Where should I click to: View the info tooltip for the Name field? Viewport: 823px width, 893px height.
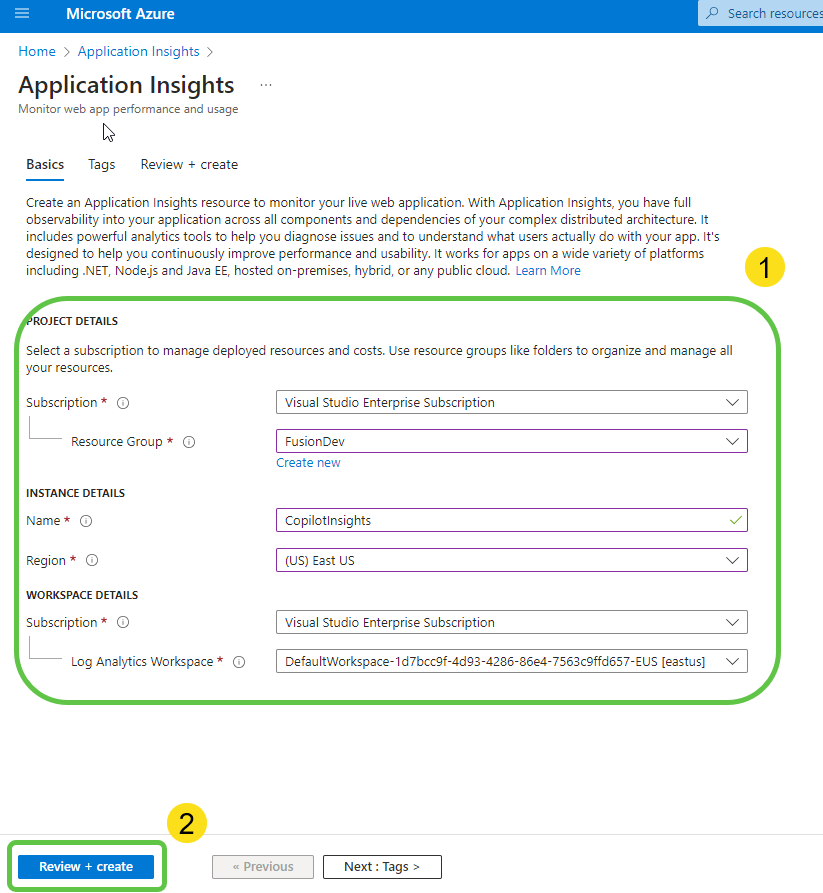[x=86, y=520]
